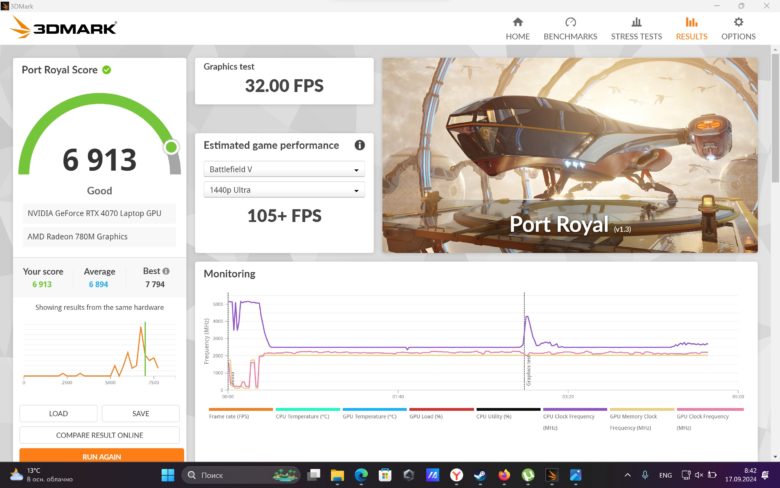Click the orange RUN AGAIN button
This screenshot has width=780, height=488.
[101, 456]
